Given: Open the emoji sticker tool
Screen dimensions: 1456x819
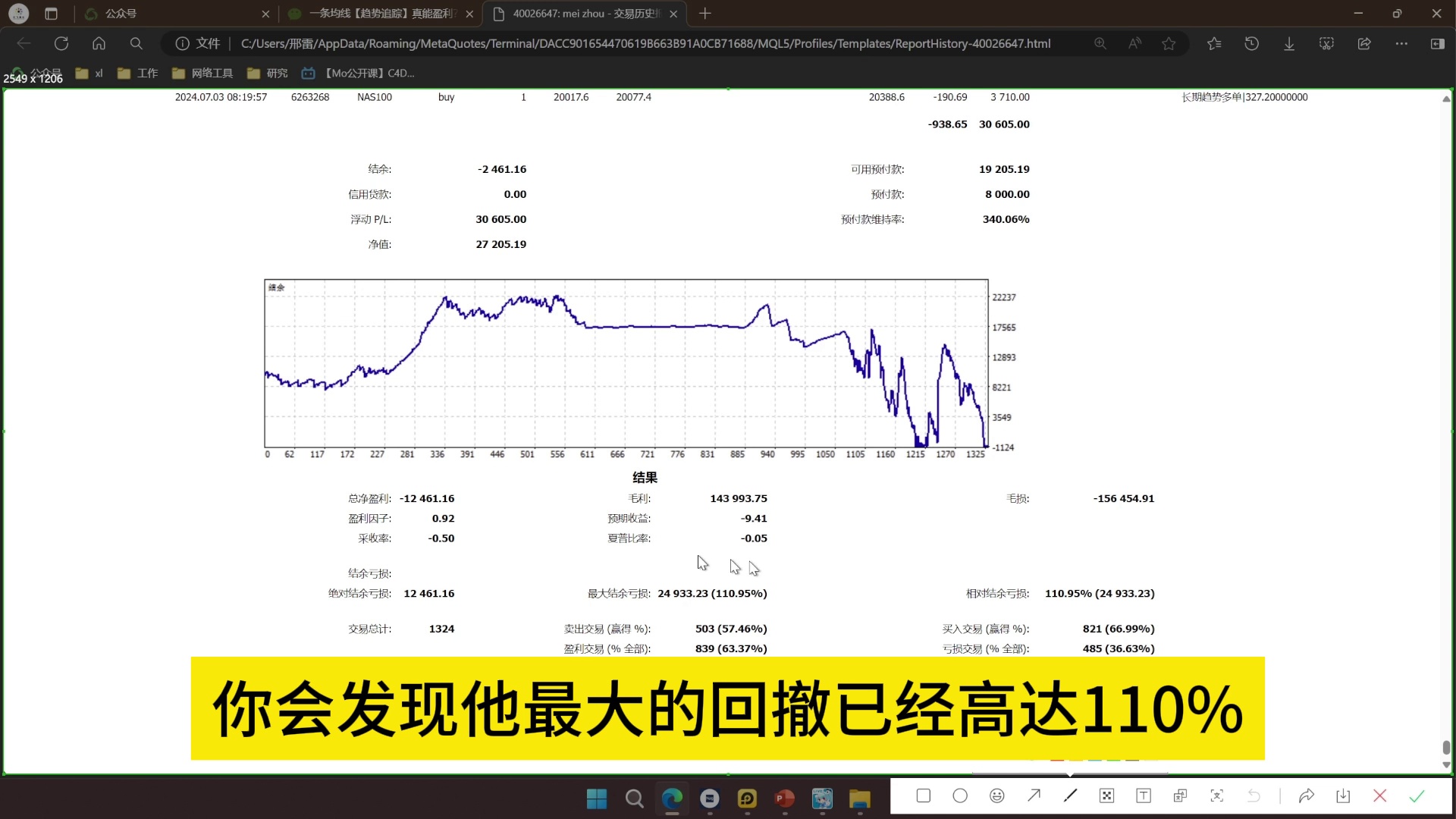Looking at the screenshot, I should (x=997, y=795).
